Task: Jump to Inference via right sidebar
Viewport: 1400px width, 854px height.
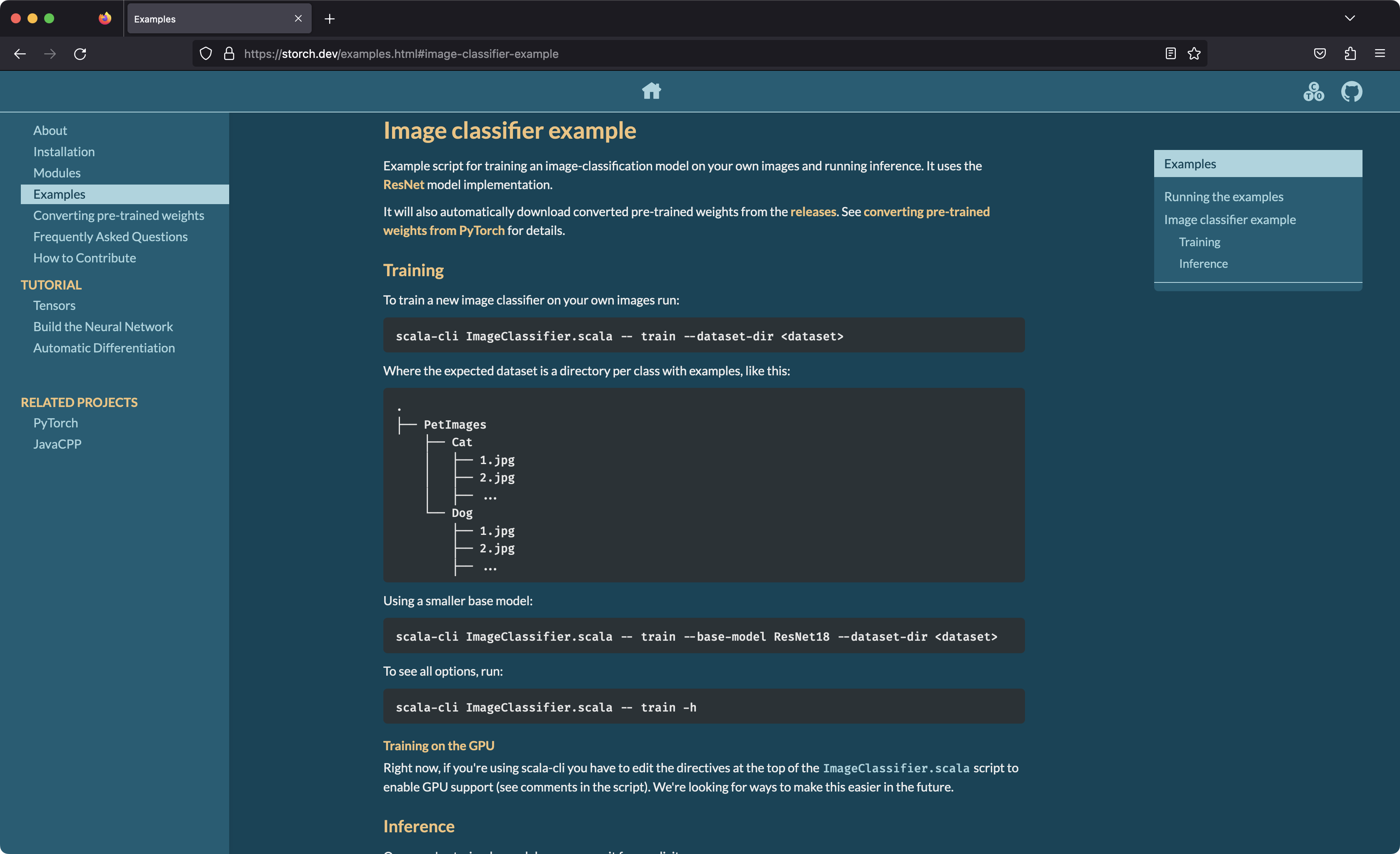Action: click(x=1203, y=263)
